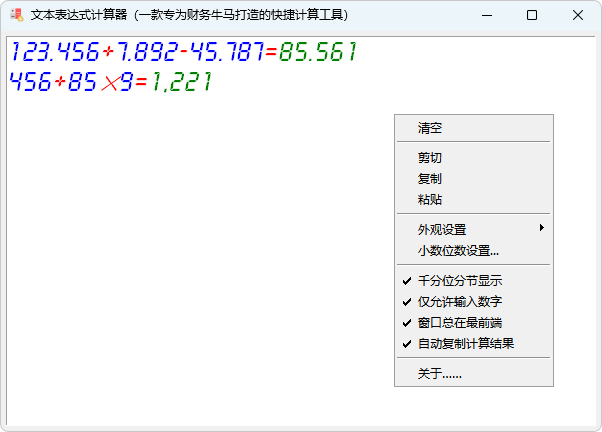The width and height of the screenshot is (602, 432).
Task: Expand the 外观设置 submenu
Action: (474, 230)
